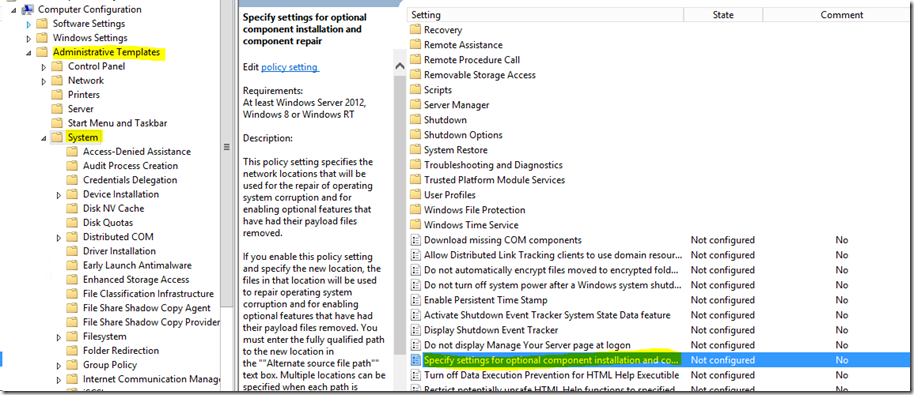This screenshot has width=914, height=395.
Task: Click the Disk Quotas folder icon
Action: [72, 223]
